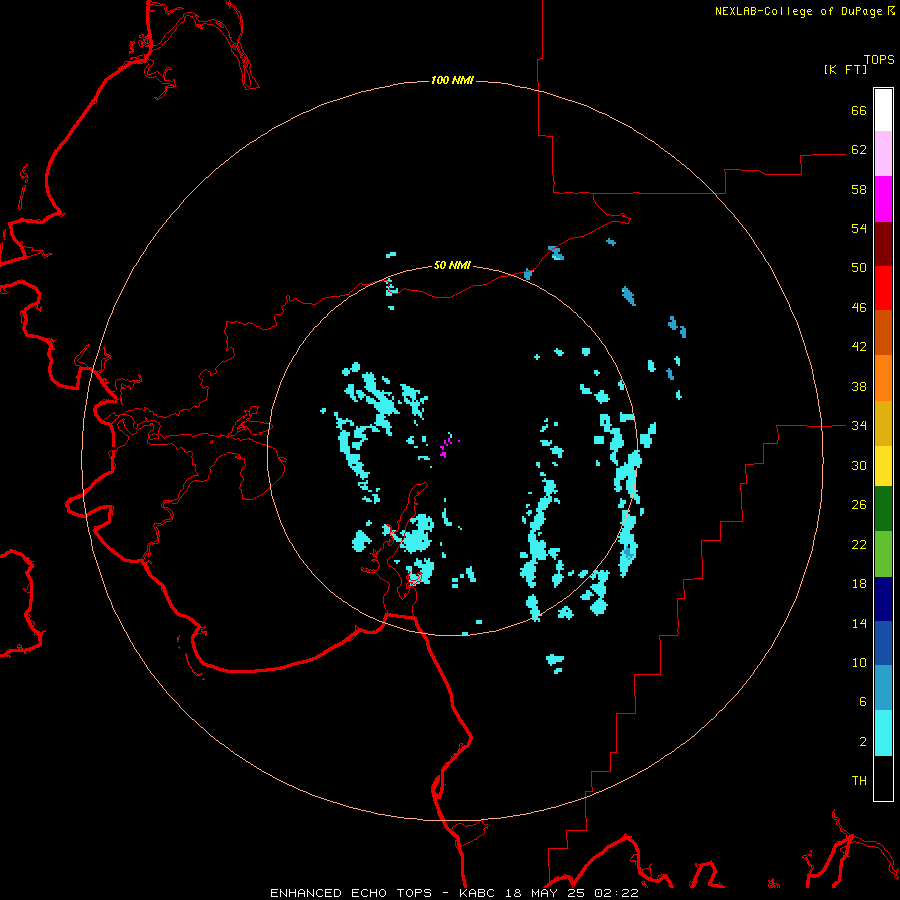Click the legend value 6
900x900 pixels.
tap(863, 702)
